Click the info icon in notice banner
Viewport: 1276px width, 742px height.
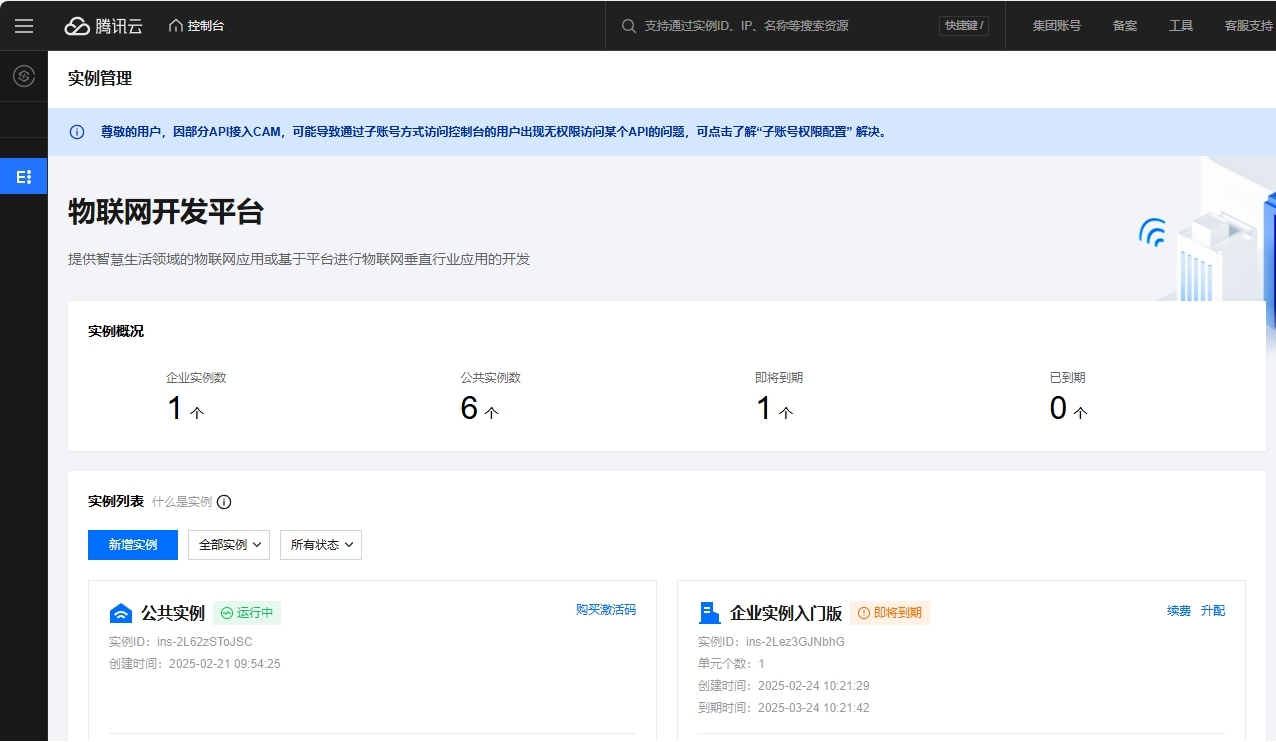[x=77, y=132]
